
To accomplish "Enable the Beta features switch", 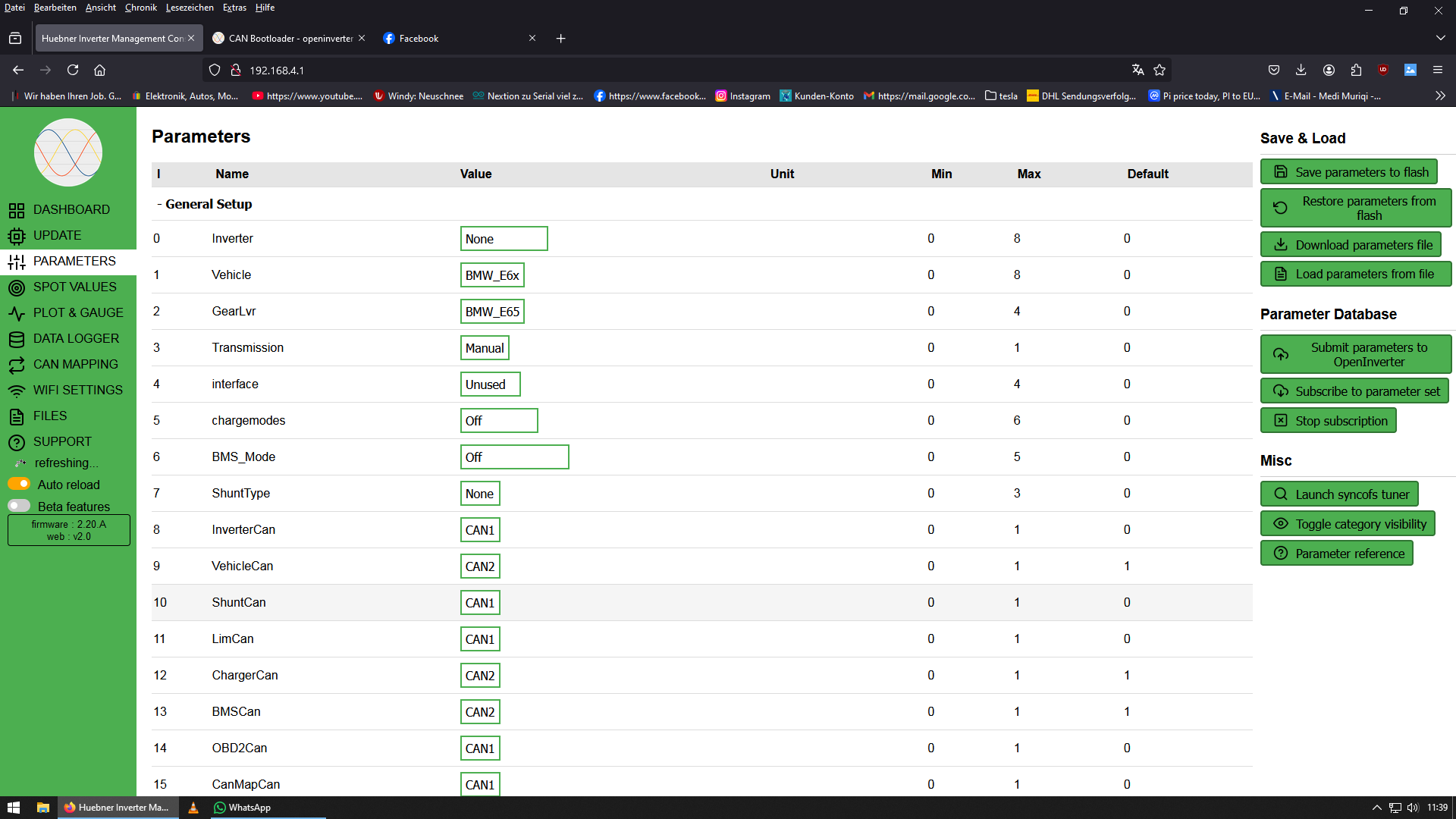I will click(19, 506).
